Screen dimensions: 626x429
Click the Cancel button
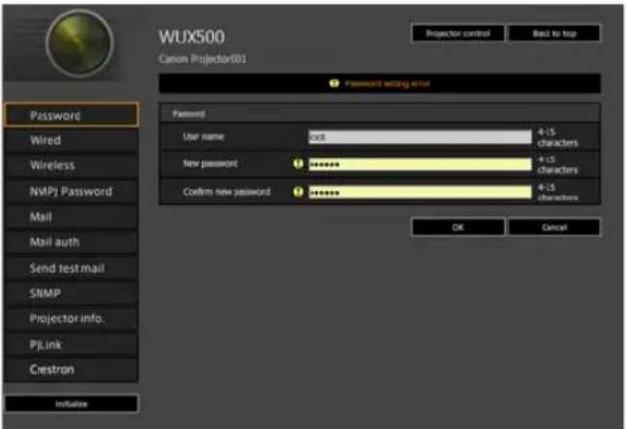point(554,227)
